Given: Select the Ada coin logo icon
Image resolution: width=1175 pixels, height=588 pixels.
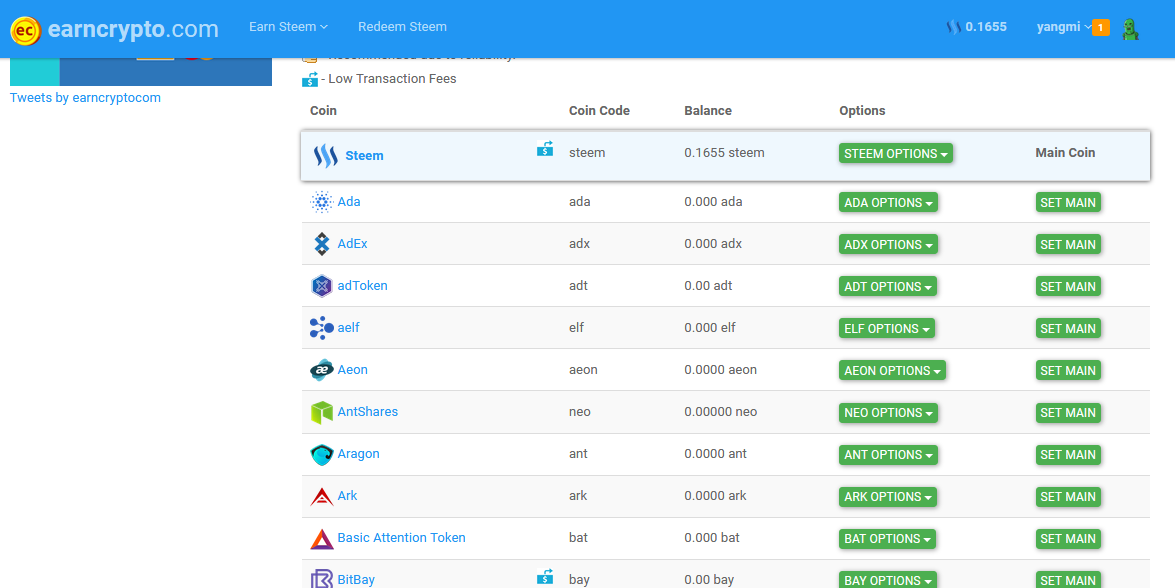Looking at the screenshot, I should pos(323,201).
